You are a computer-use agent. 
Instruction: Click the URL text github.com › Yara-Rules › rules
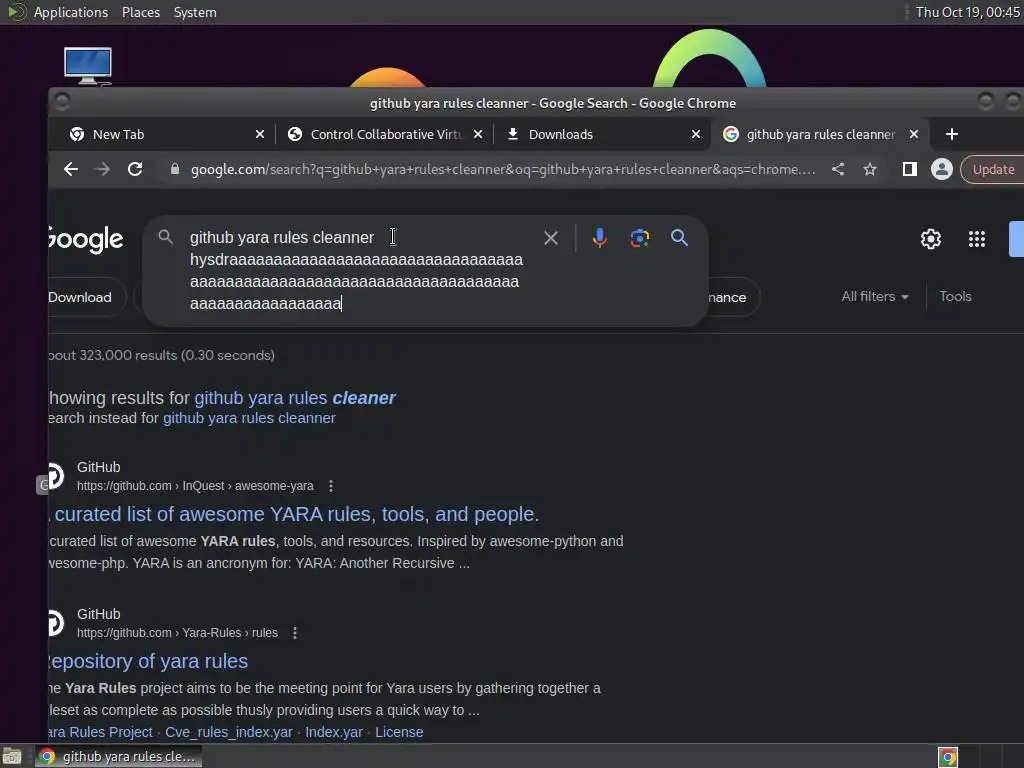(177, 633)
